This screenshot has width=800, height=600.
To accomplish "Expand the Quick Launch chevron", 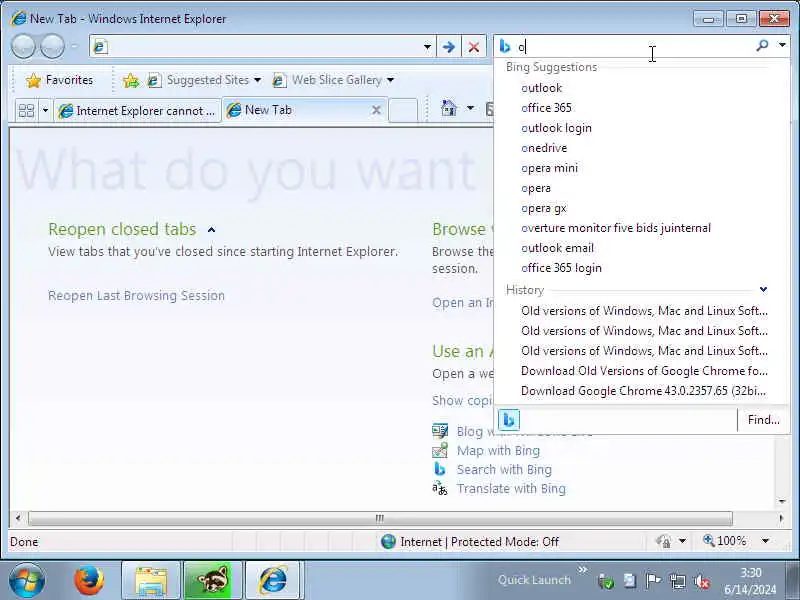I will pyautogui.click(x=583, y=569).
